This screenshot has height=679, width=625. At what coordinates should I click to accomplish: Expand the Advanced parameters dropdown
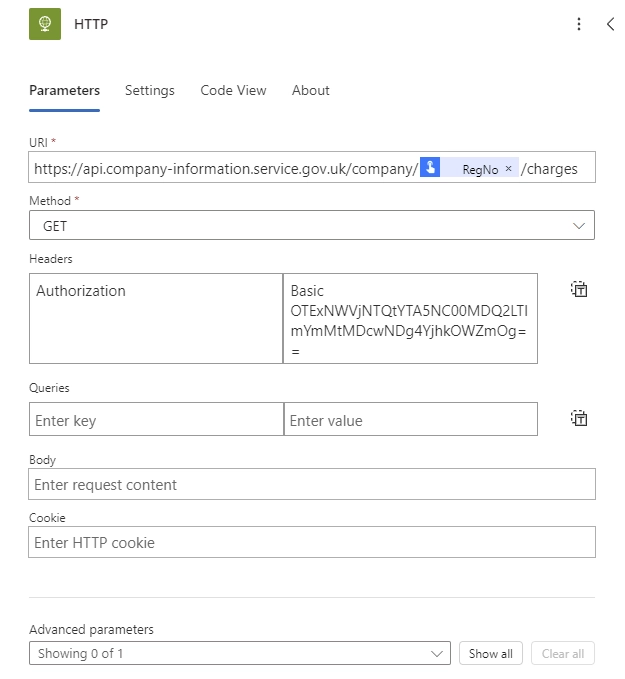(x=240, y=653)
